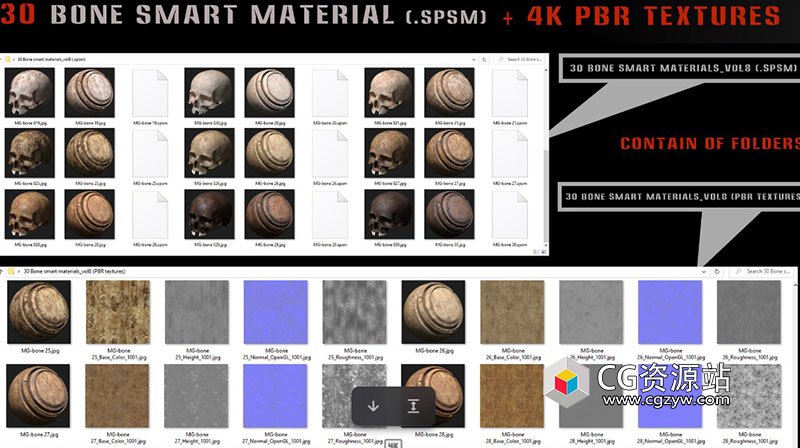Image resolution: width=800 pixels, height=448 pixels.
Task: Select MG-bone 26_Normal_OpenGL_1001.jpg texture
Action: click(670, 312)
